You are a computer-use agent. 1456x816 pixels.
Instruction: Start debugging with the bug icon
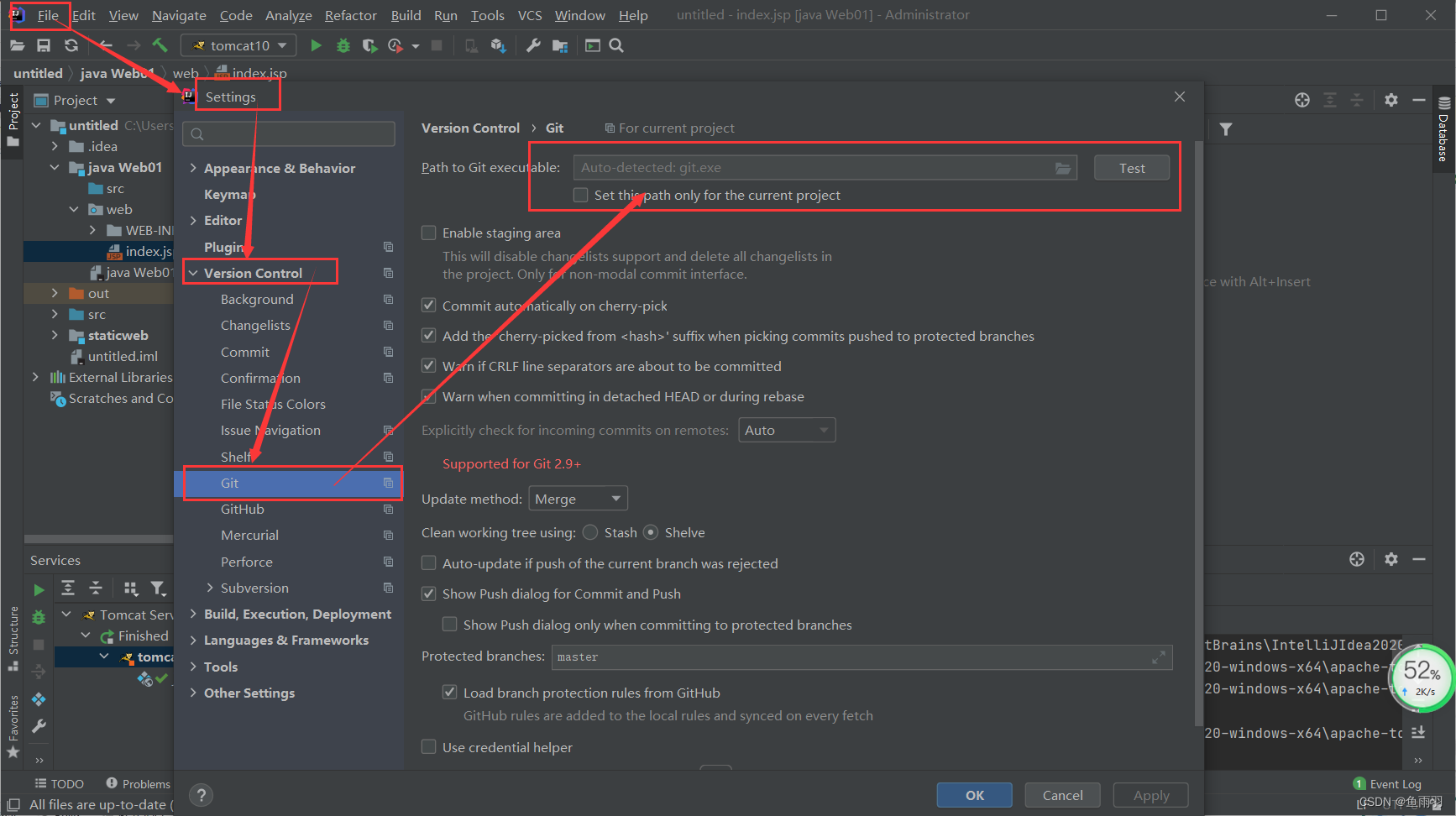click(x=343, y=45)
